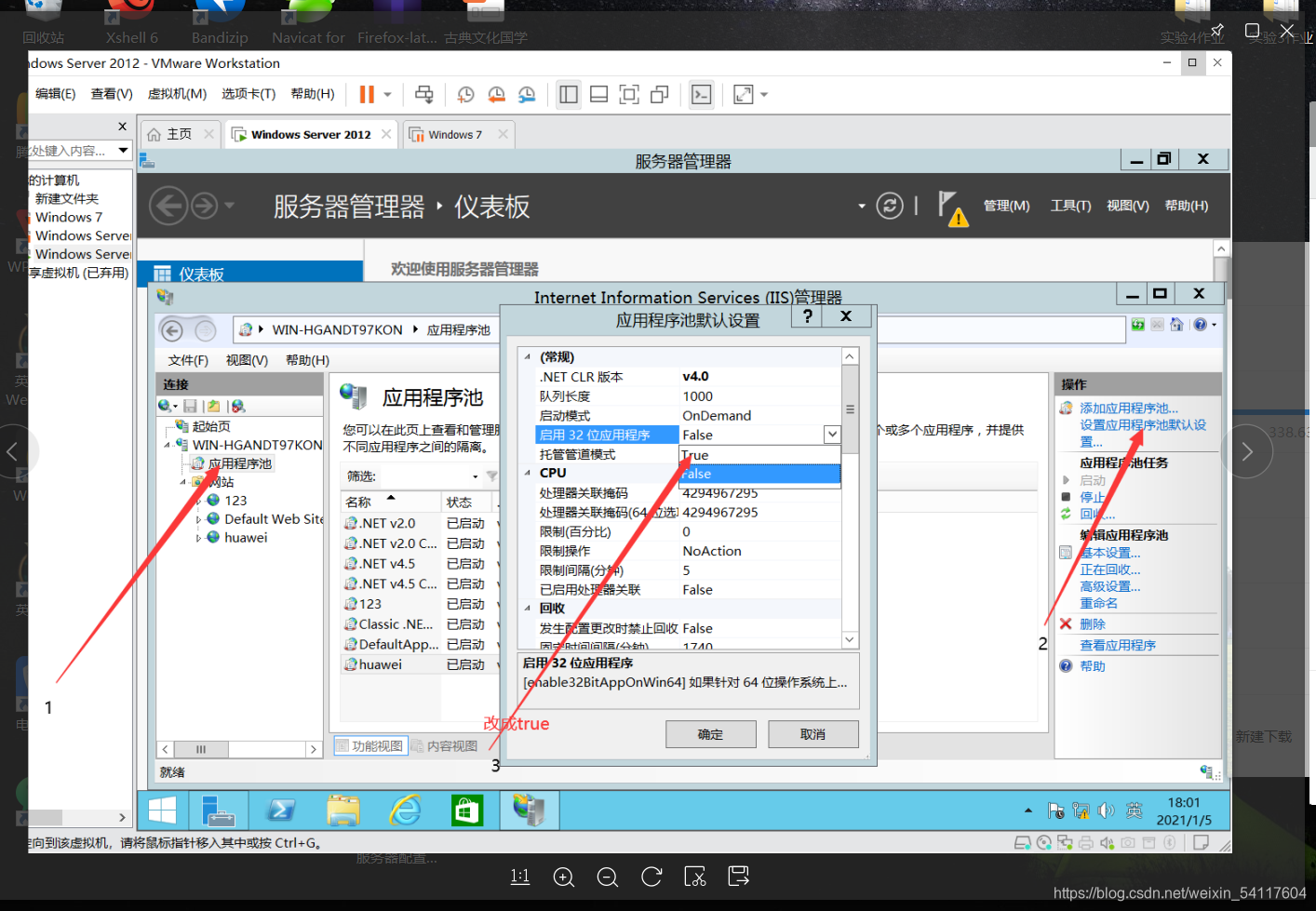Viewport: 1316px width, 911px height.
Task: Open the dropdown next to the pause button
Action: click(388, 94)
